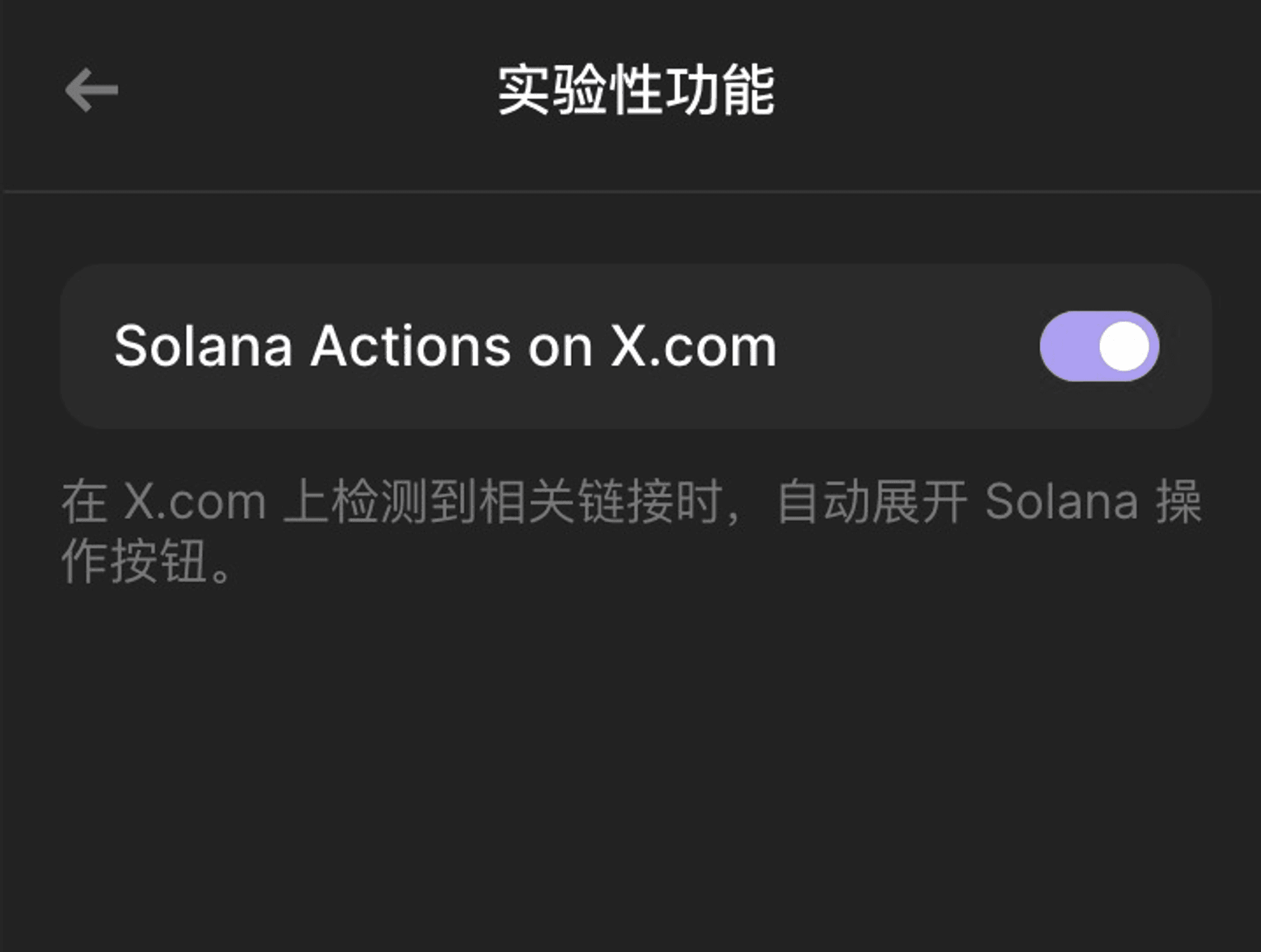Click the X.com text in the row label

tap(694, 346)
